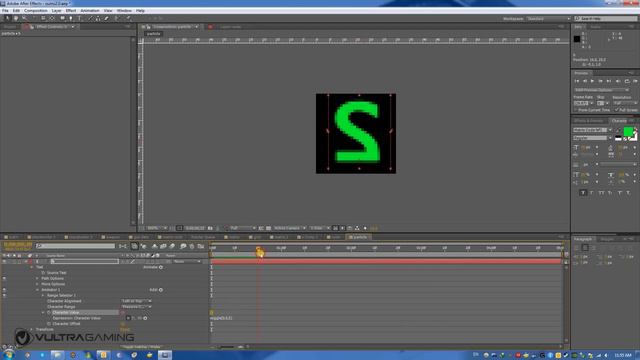
Task: Select the Hand tool
Action: click(16, 18)
